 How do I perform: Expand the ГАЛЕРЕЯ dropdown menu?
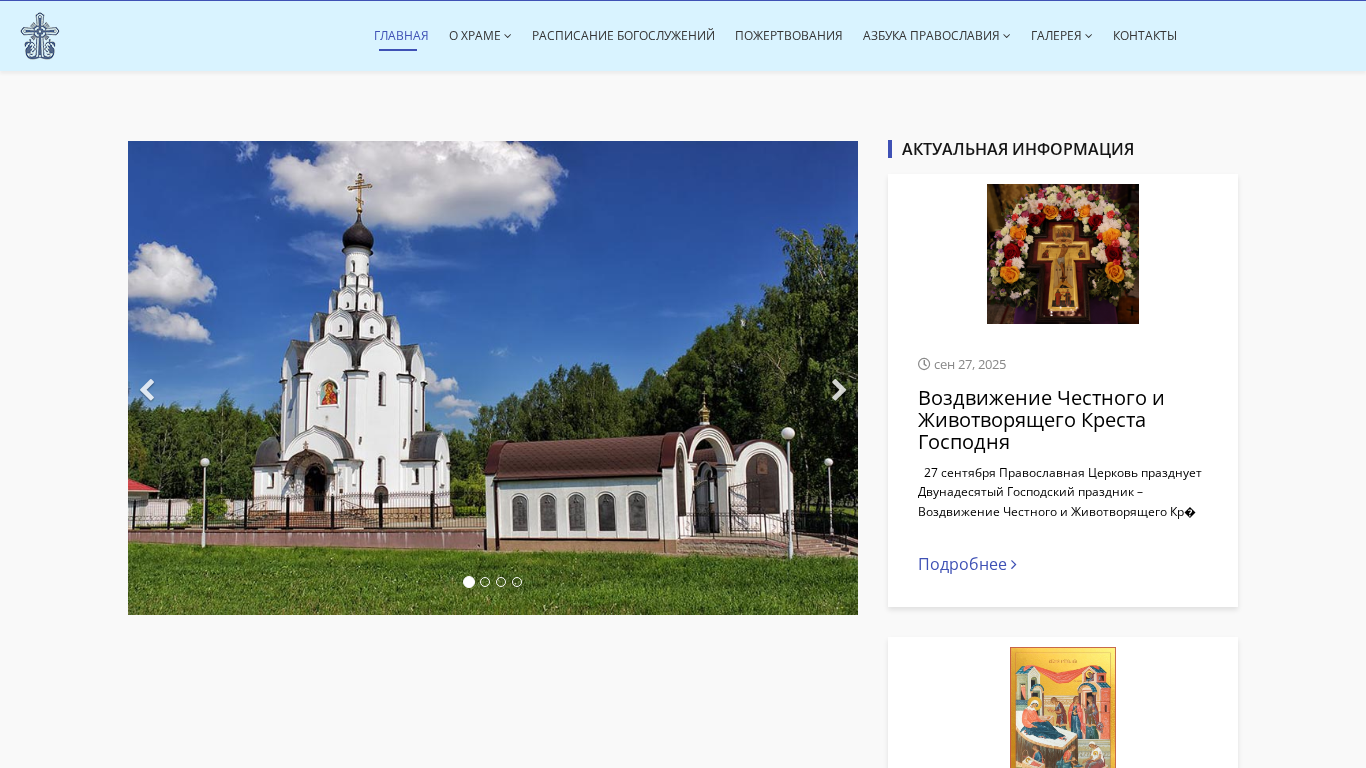pyautogui.click(x=1062, y=36)
